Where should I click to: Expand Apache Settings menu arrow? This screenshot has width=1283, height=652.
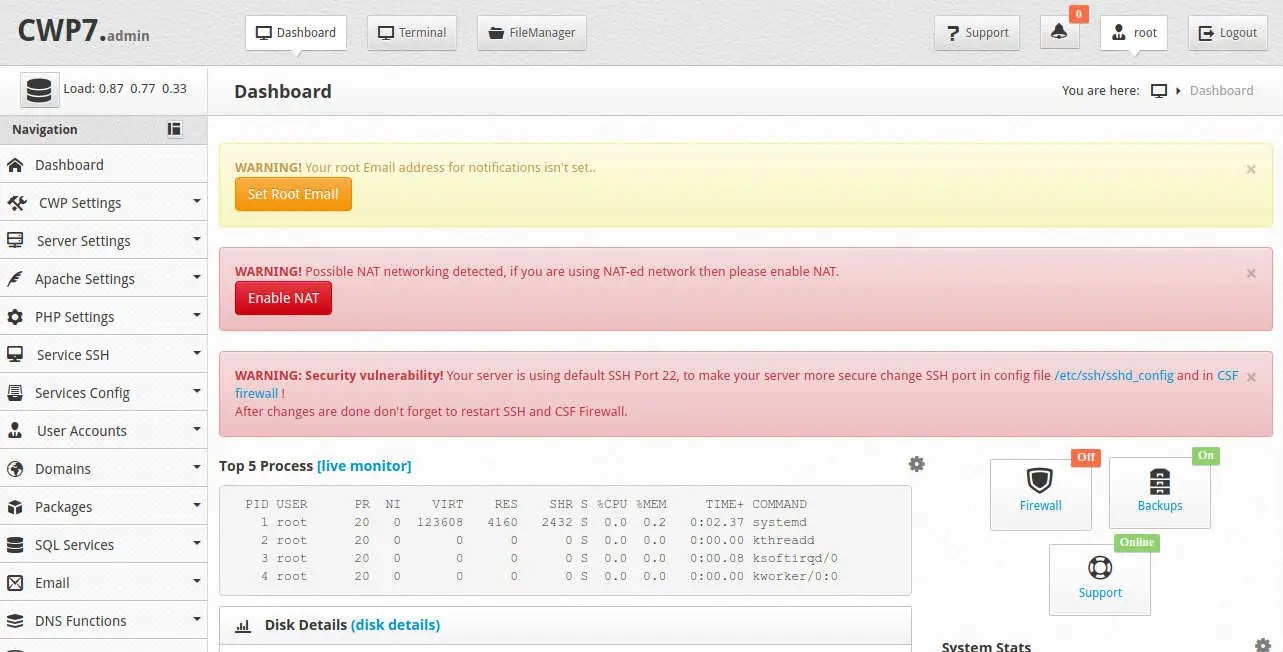197,277
